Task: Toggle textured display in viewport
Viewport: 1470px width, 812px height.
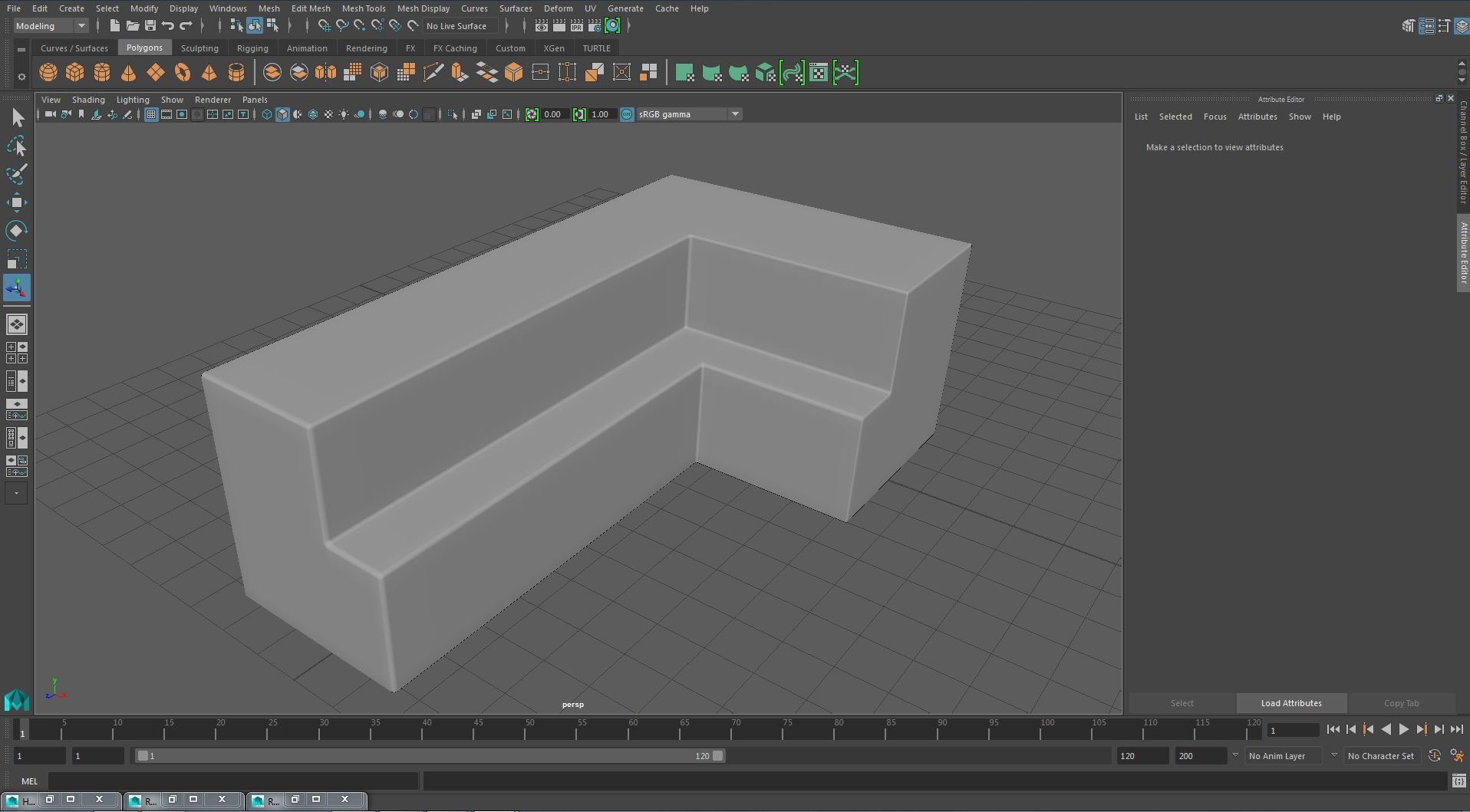Action: point(328,114)
